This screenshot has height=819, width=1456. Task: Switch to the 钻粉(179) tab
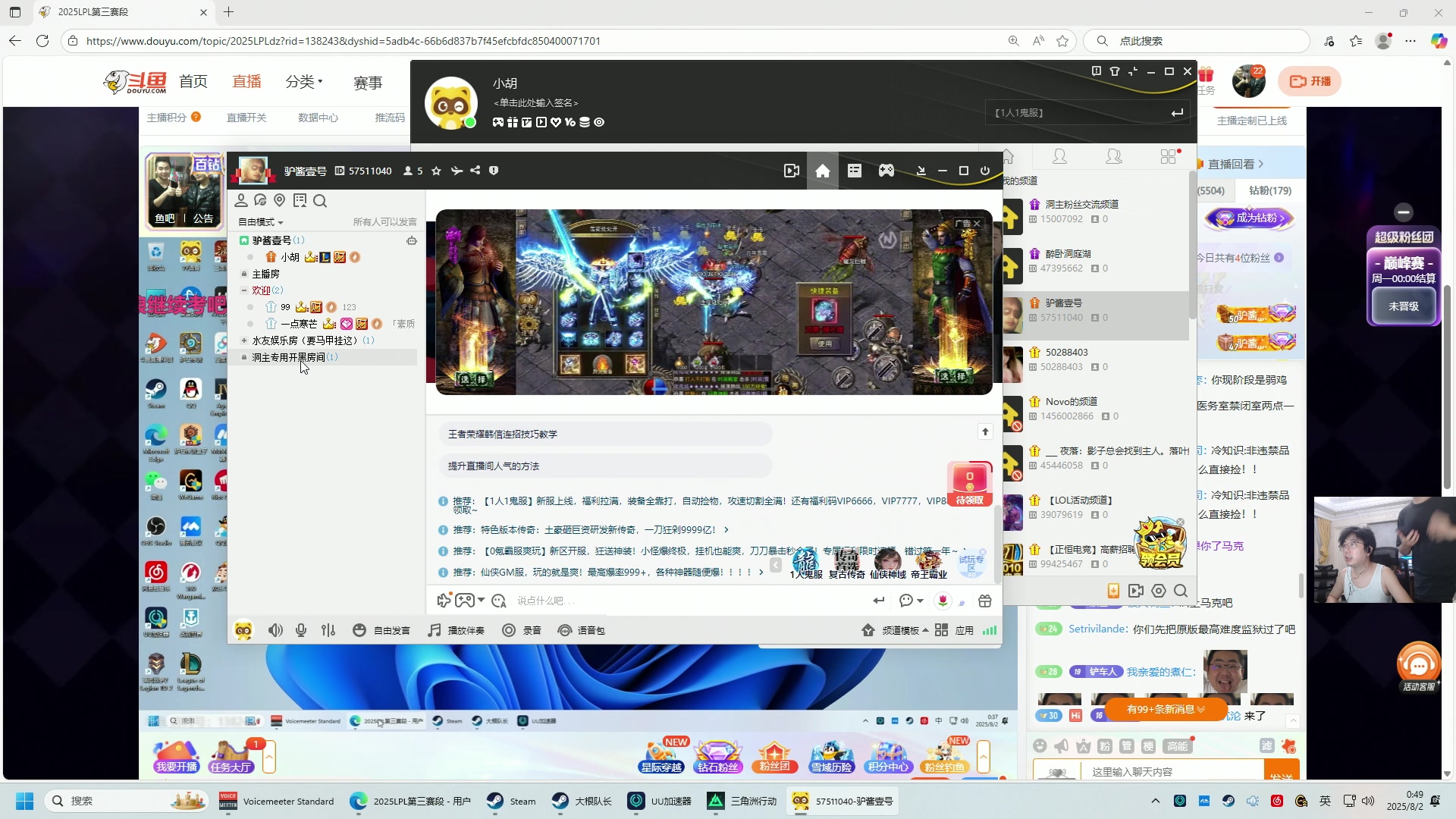[1270, 191]
